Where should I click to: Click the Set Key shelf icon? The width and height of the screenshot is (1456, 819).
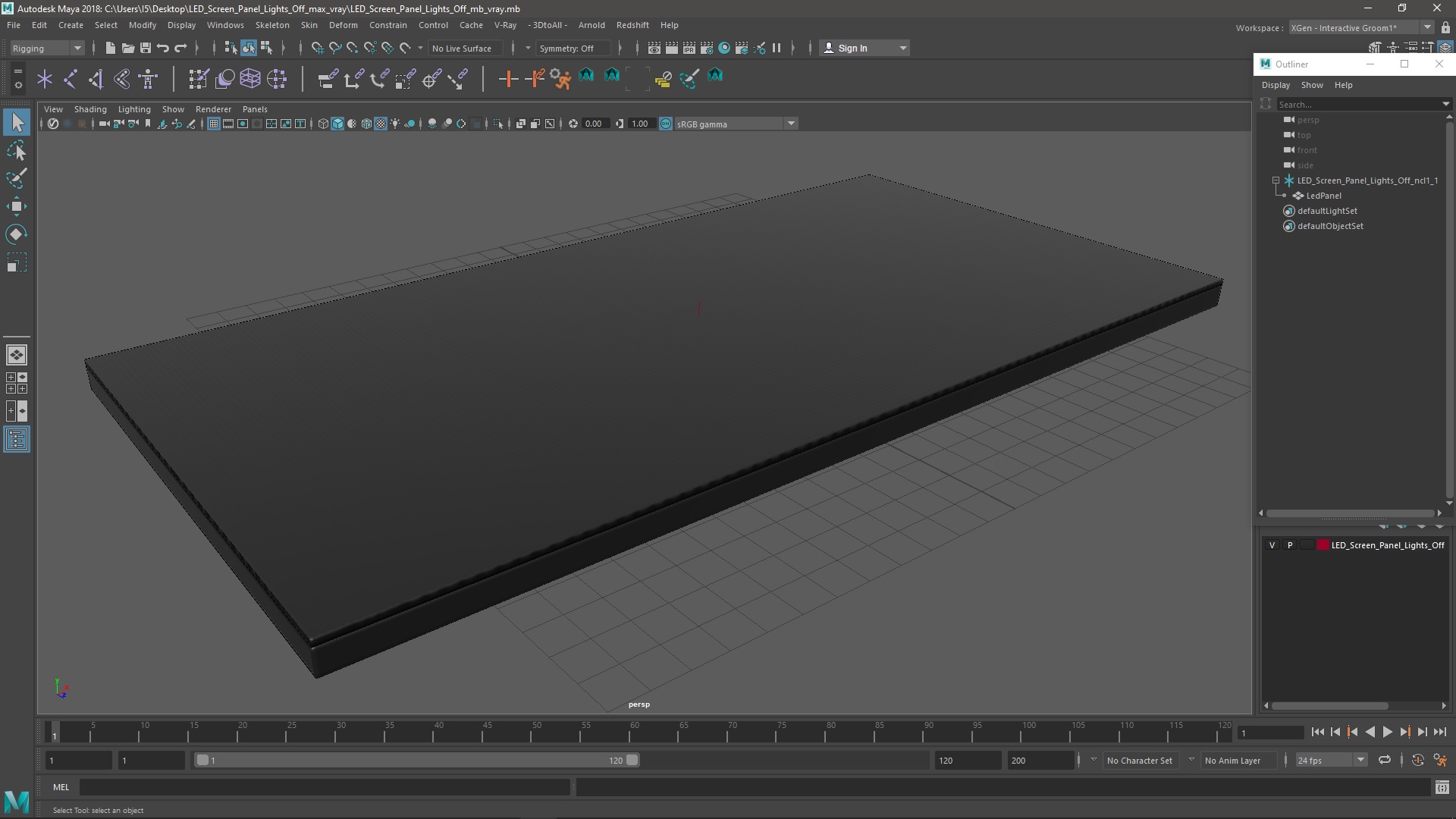pyautogui.click(x=508, y=79)
